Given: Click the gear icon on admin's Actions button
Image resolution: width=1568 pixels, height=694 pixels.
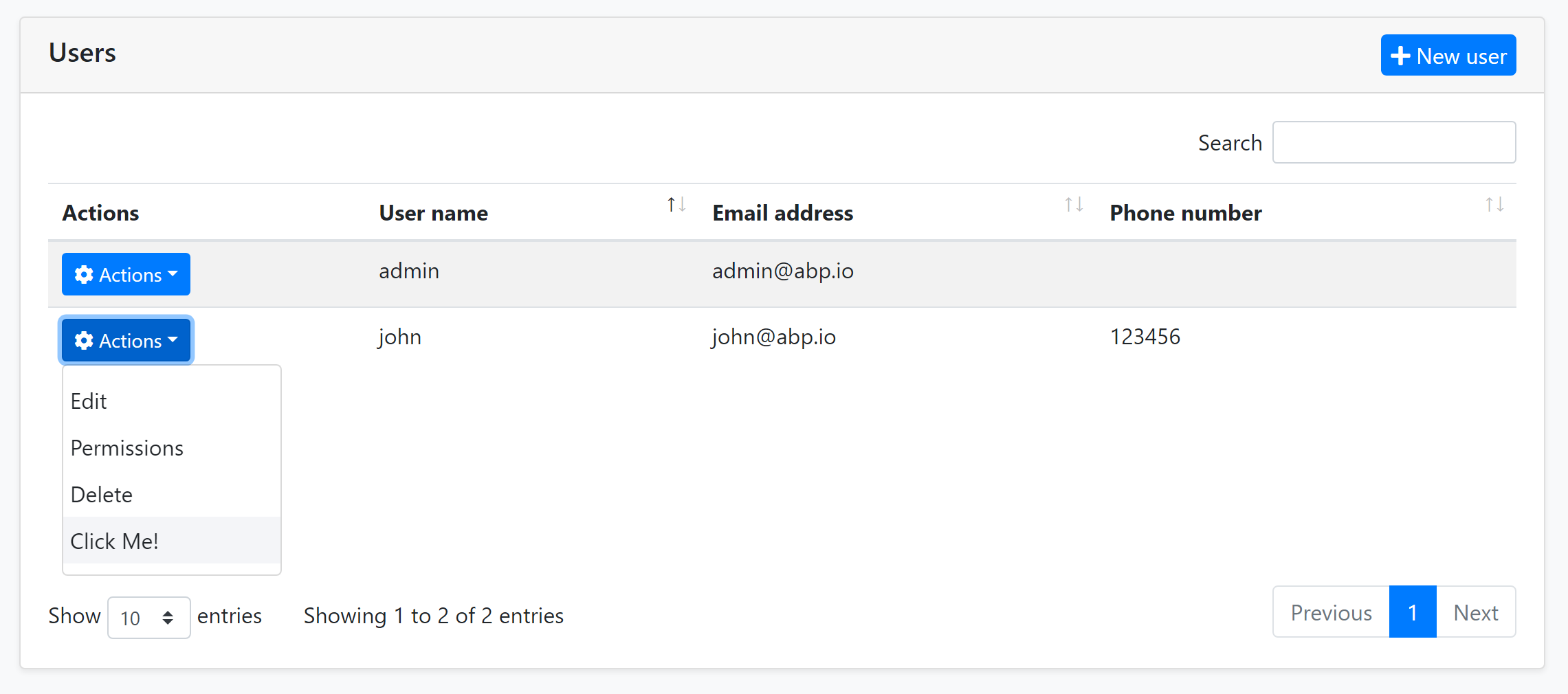Looking at the screenshot, I should pyautogui.click(x=84, y=274).
